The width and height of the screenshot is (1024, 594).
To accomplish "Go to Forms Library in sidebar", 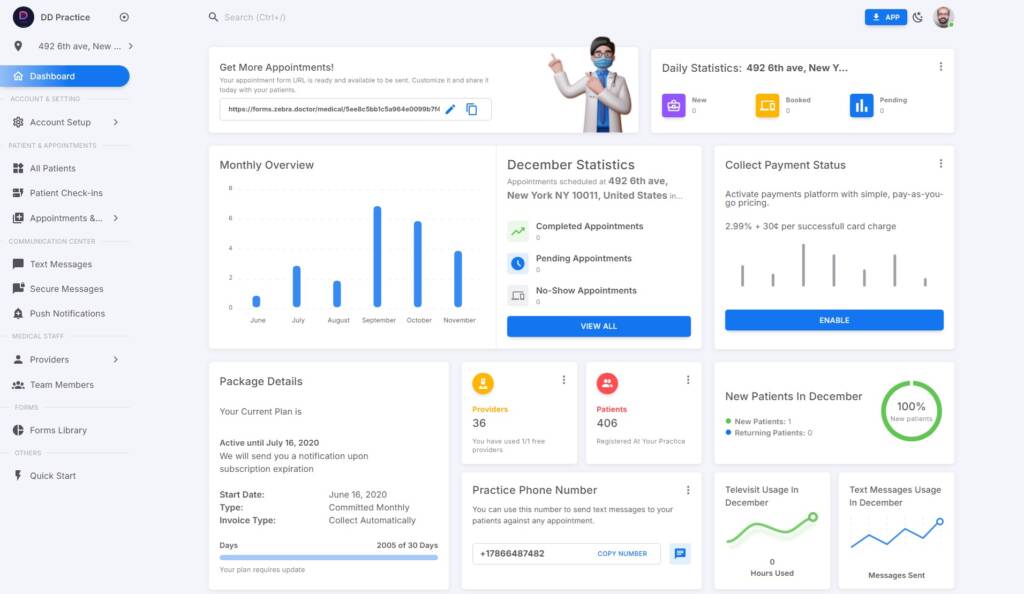I will point(58,430).
